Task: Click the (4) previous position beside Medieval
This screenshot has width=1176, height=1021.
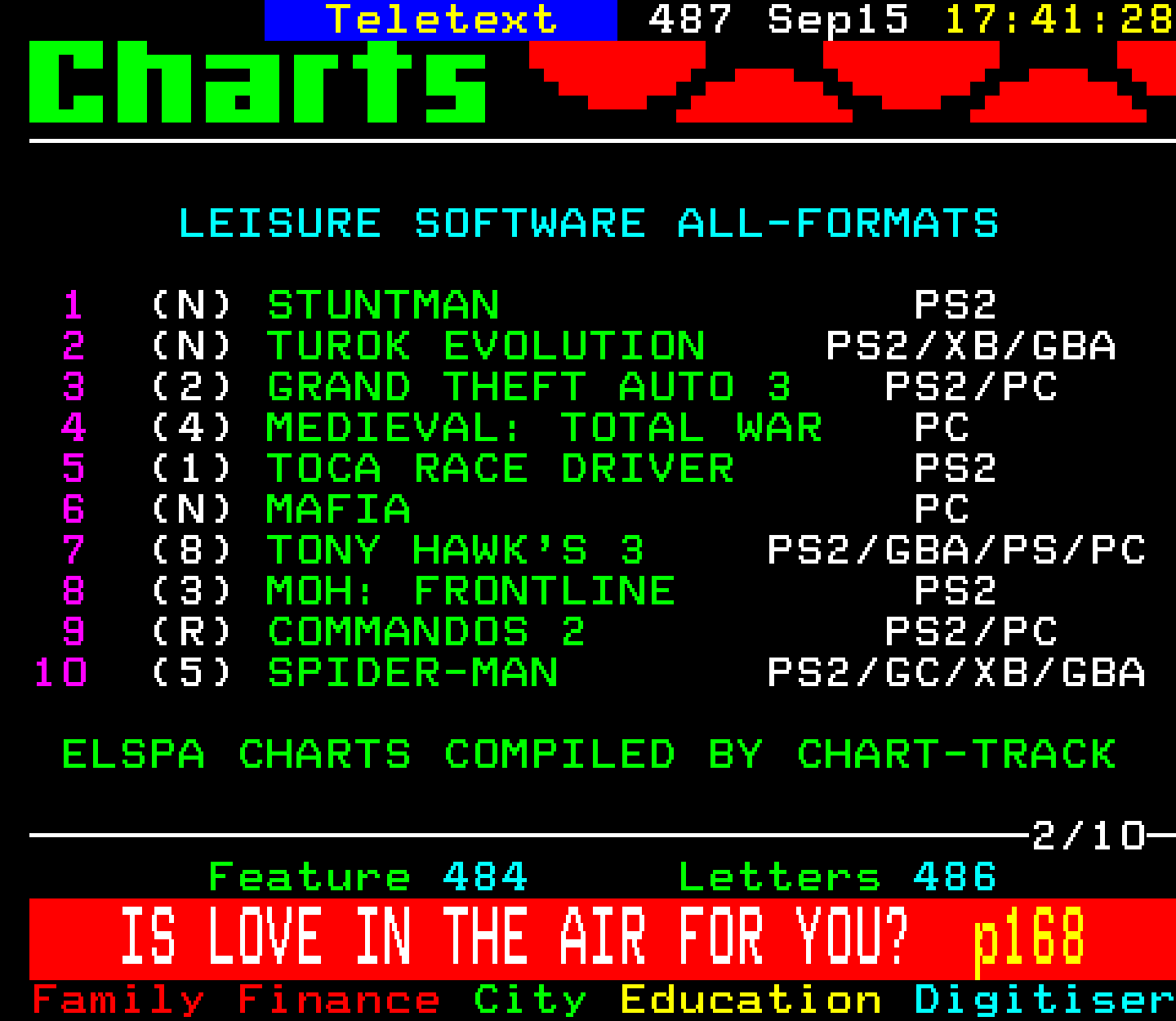Action: [x=192, y=428]
